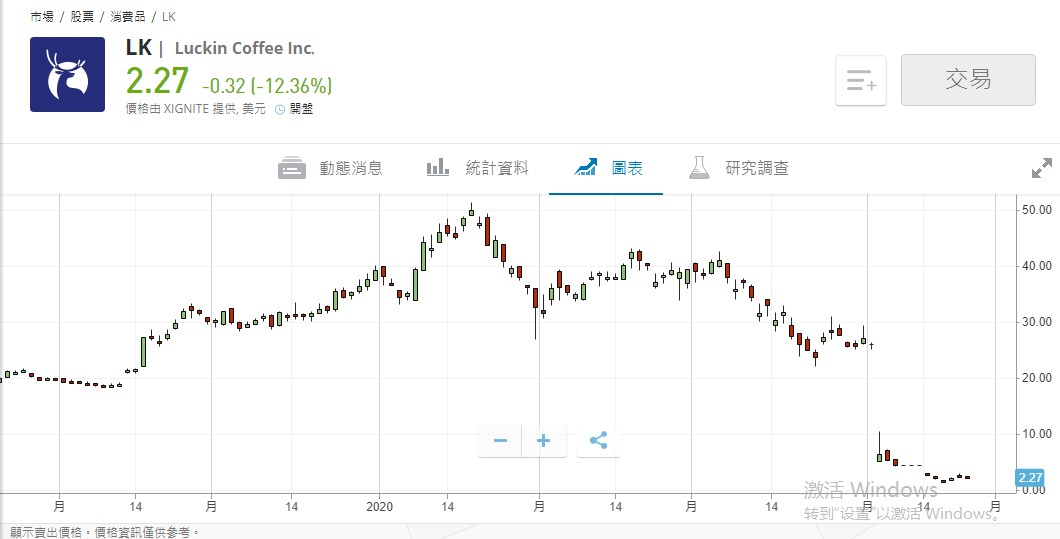Viewport: 1060px width, 539px height.
Task: Click the tall green candle near 50.00 peak
Action: pyautogui.click(x=472, y=211)
